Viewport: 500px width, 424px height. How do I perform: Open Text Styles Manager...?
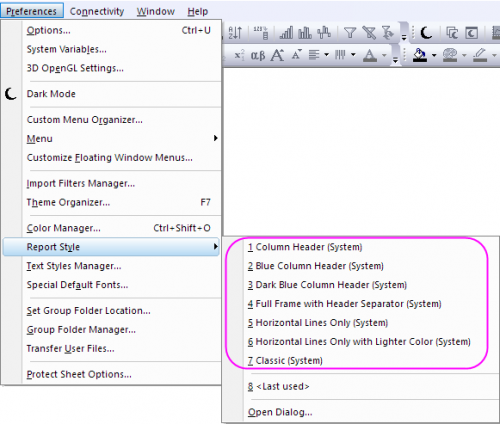pos(112,266)
